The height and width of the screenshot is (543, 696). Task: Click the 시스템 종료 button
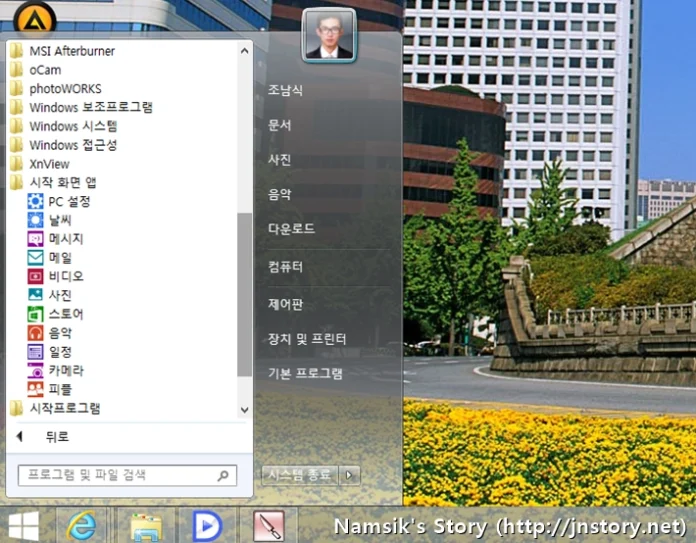tap(299, 475)
